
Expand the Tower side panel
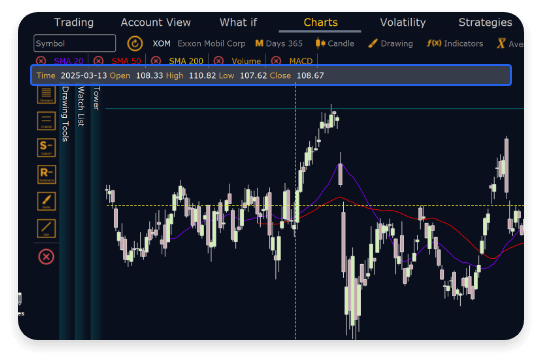pyautogui.click(x=96, y=99)
